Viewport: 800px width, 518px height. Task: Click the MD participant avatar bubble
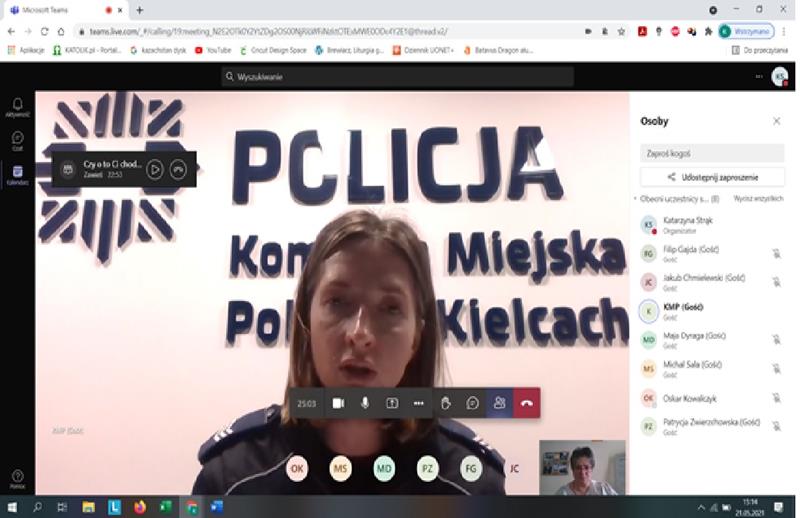(384, 468)
